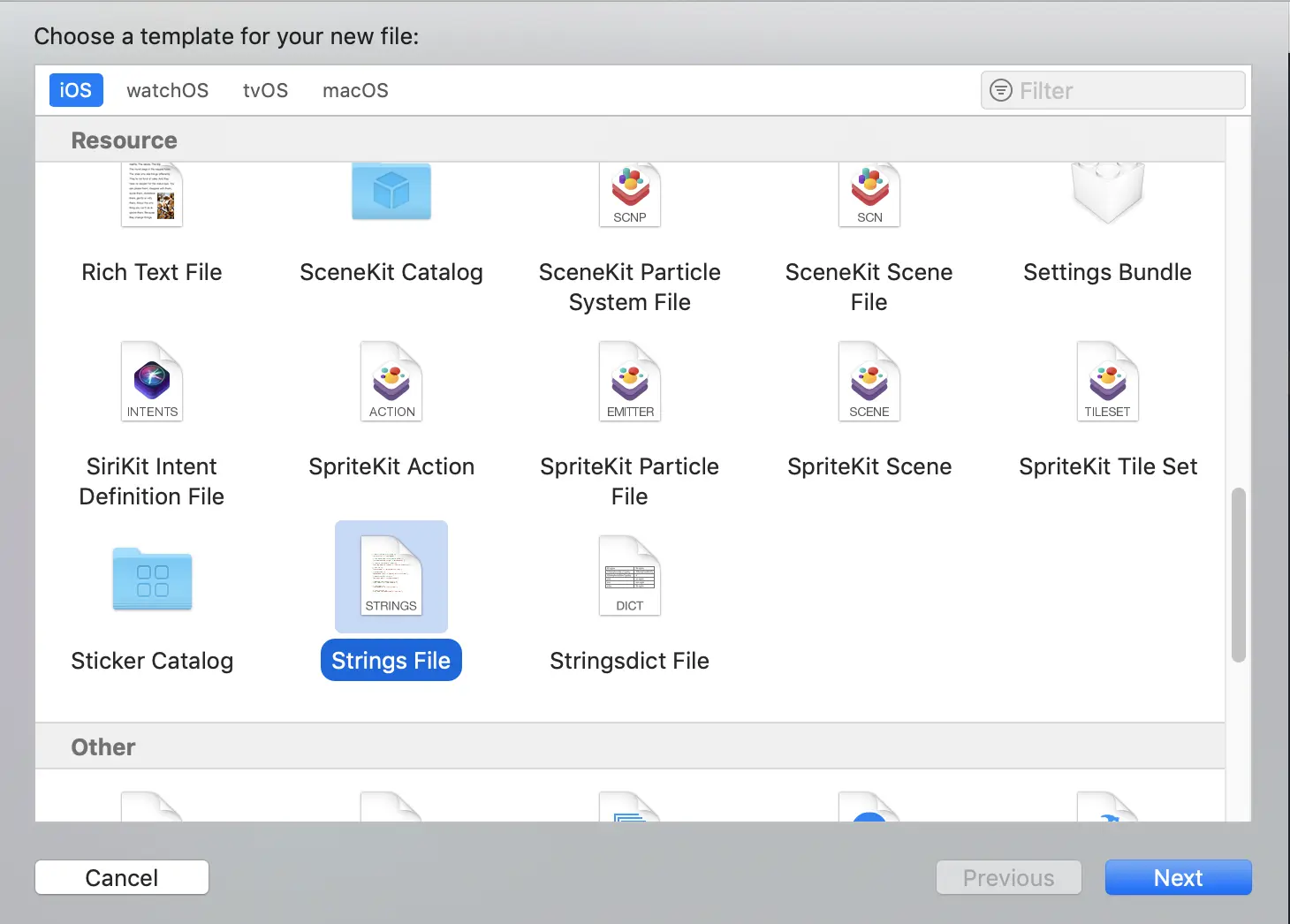Click 'SceneKit Particle System File' label

[x=630, y=287]
